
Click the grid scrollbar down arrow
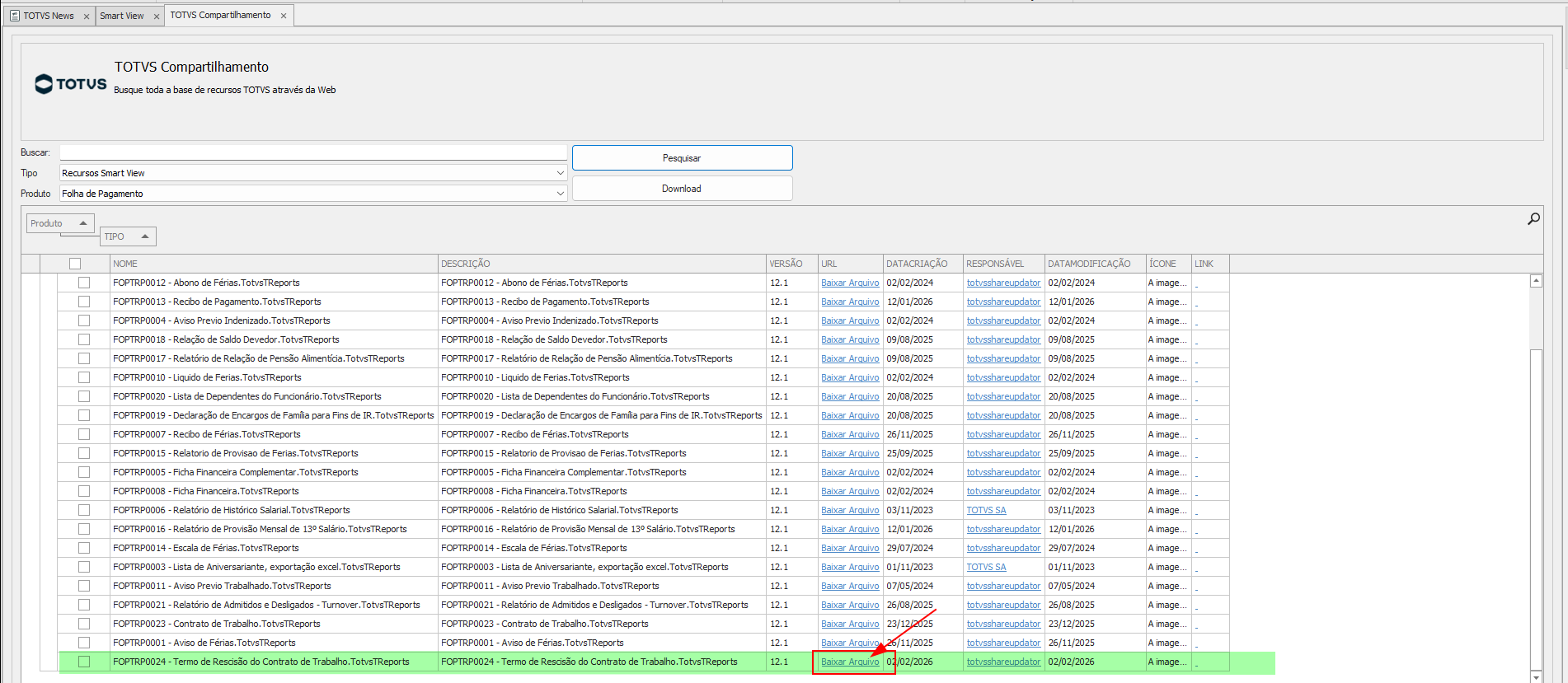pyautogui.click(x=1536, y=677)
